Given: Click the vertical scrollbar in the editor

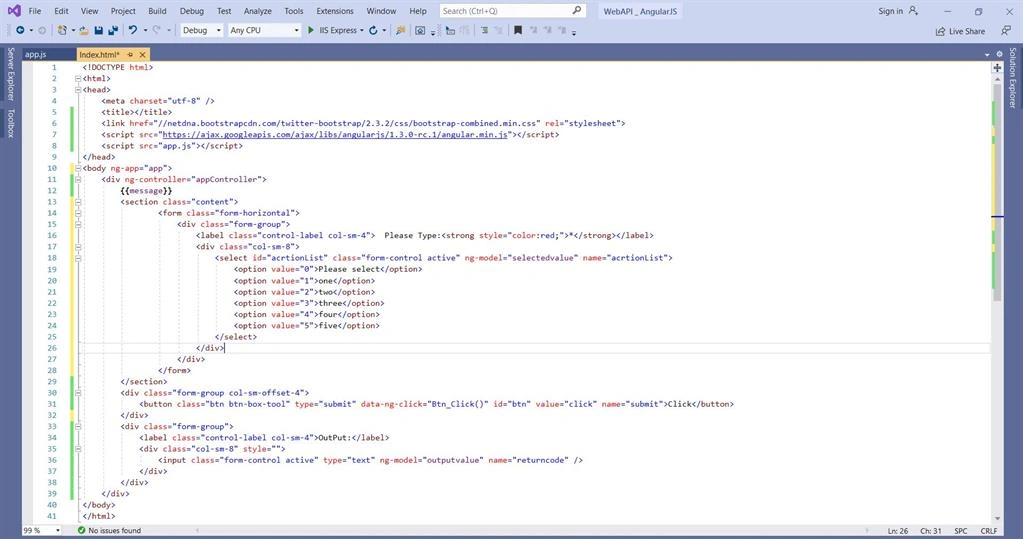Looking at the screenshot, I should coord(997,193).
